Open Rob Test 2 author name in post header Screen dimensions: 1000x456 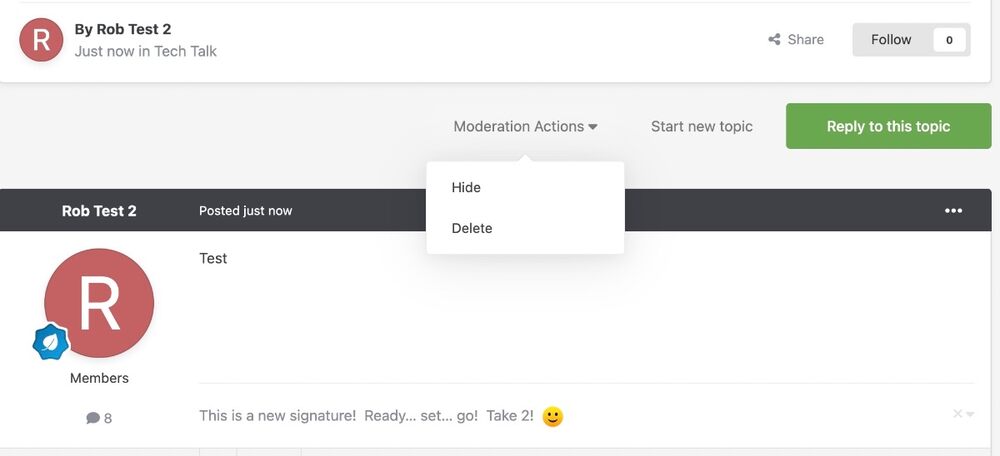pos(99,211)
